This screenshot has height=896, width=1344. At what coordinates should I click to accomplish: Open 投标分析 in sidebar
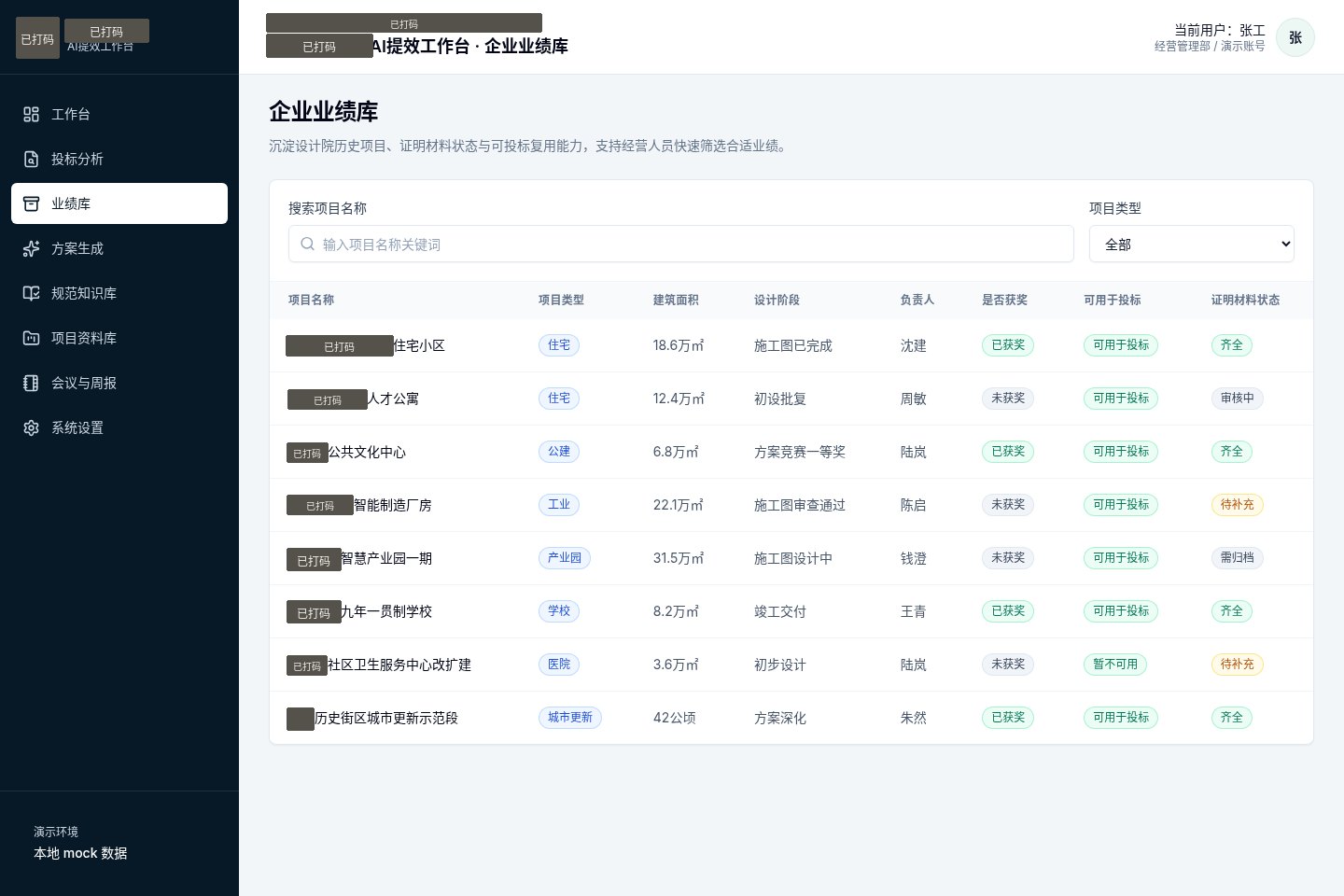point(119,159)
